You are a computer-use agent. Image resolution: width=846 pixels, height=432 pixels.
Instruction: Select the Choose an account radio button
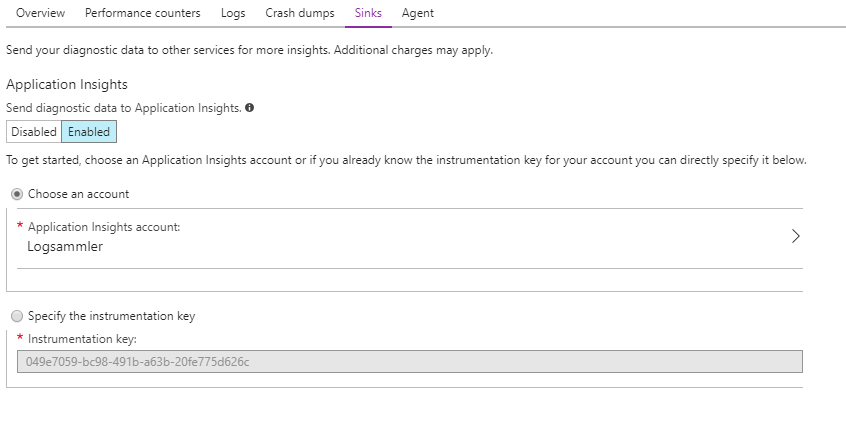(x=17, y=194)
